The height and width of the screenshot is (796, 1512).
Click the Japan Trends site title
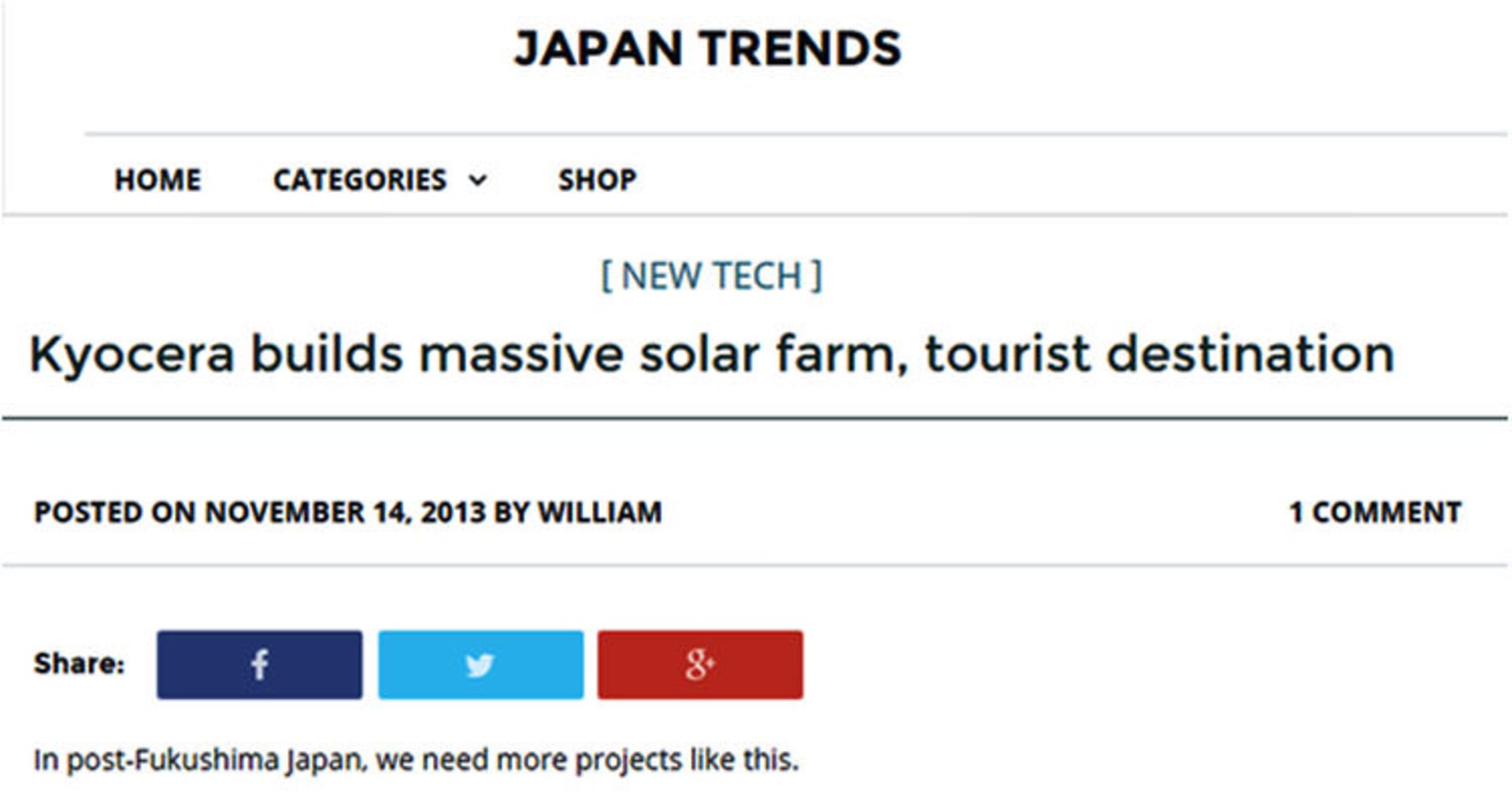click(707, 48)
